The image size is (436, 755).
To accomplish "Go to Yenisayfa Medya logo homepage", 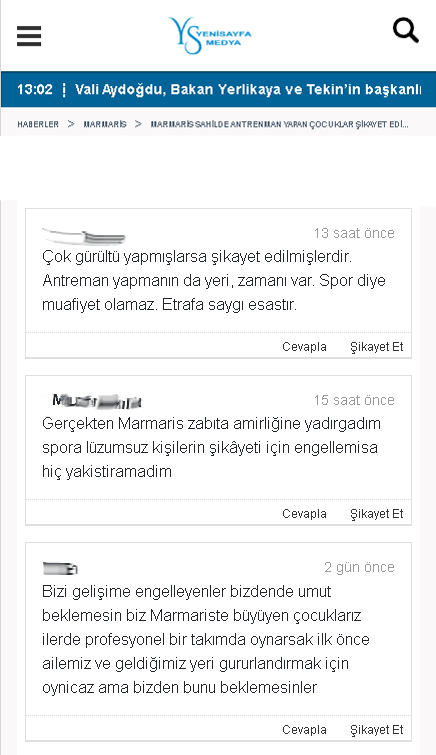I will tap(210, 36).
